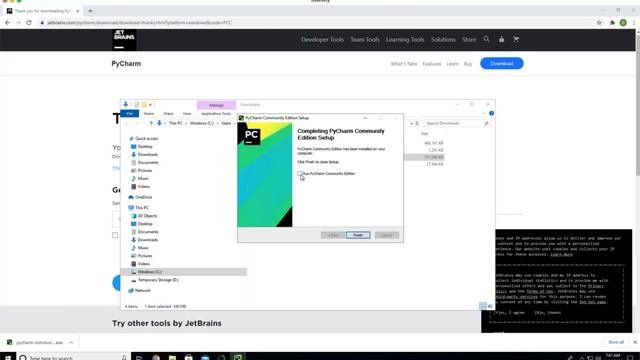640x360 pixels.
Task: Expand Explorer address history dropdown
Action: (x=411, y=123)
